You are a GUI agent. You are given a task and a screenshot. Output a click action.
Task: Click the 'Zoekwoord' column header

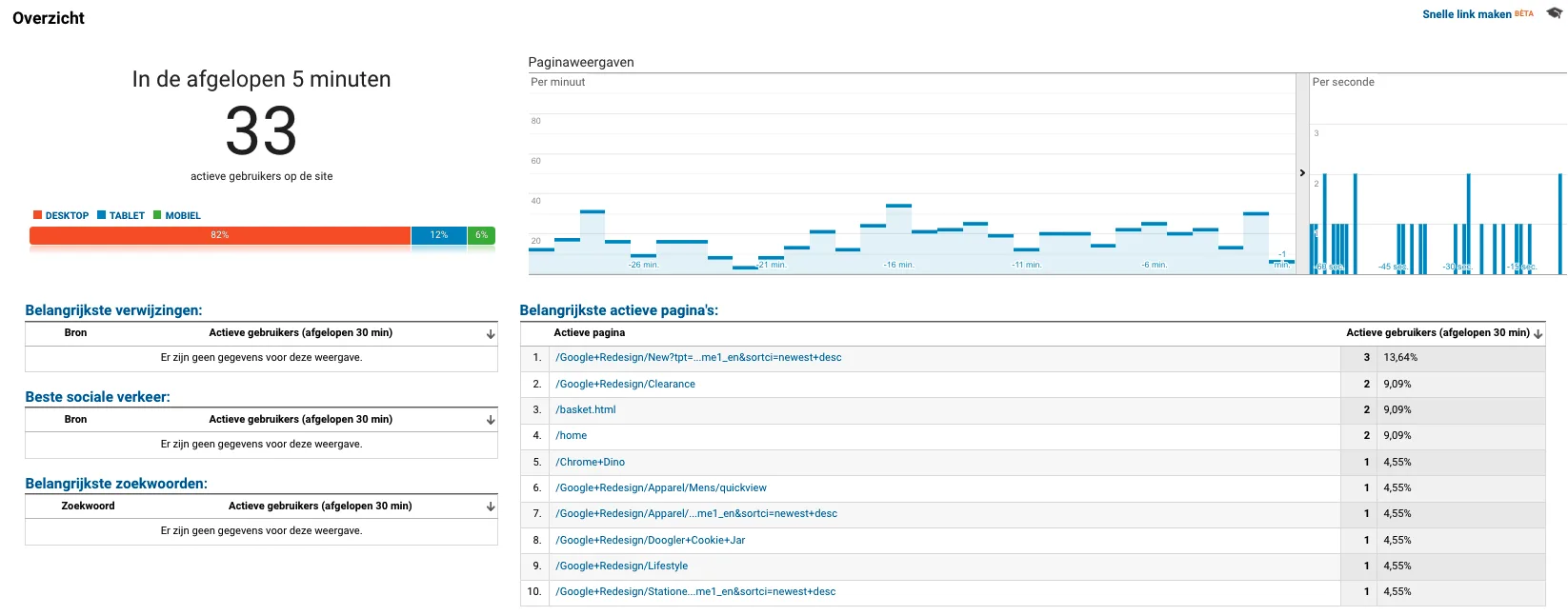point(88,506)
